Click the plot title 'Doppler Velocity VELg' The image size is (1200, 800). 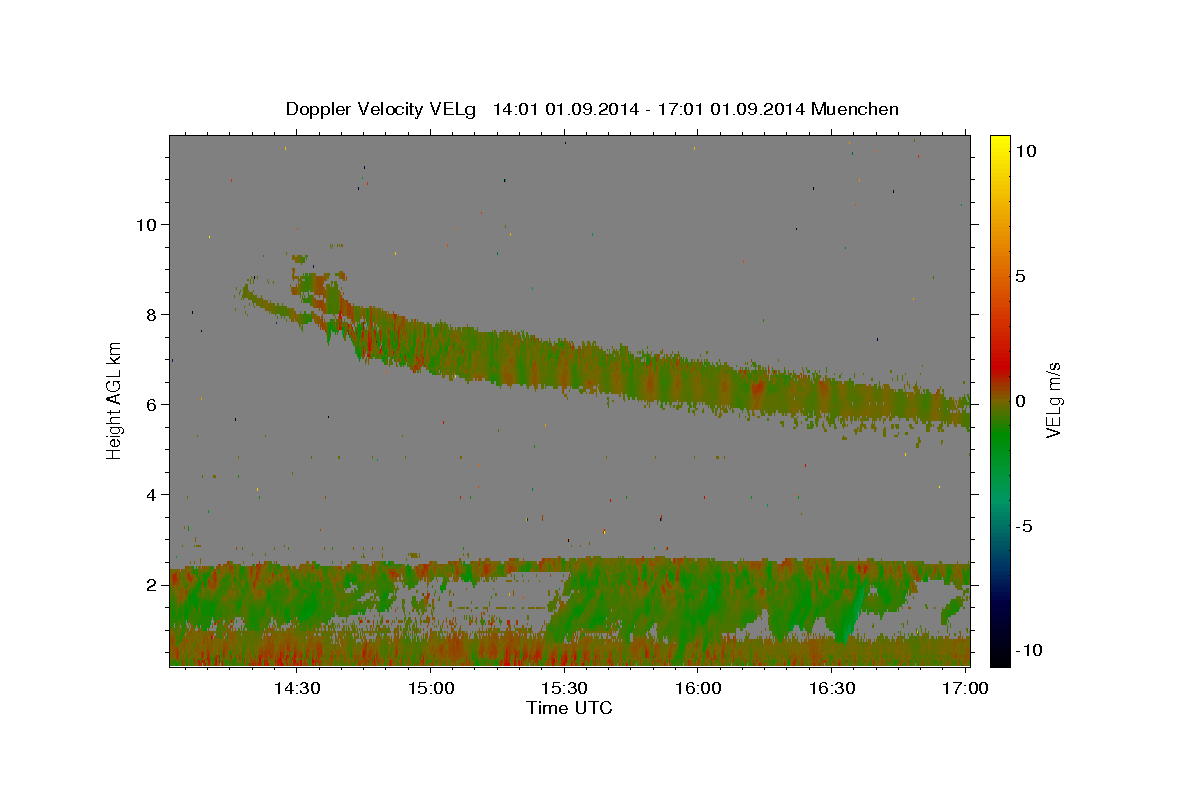pos(381,109)
